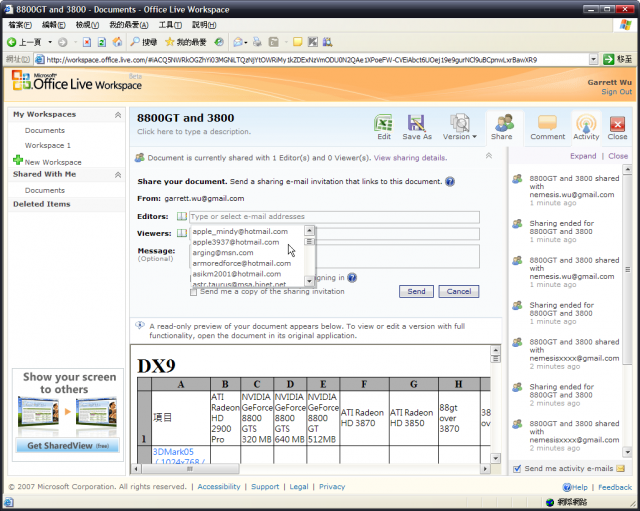Refresh the page with green refresh icon
The height and width of the screenshot is (511, 640).
102,42
